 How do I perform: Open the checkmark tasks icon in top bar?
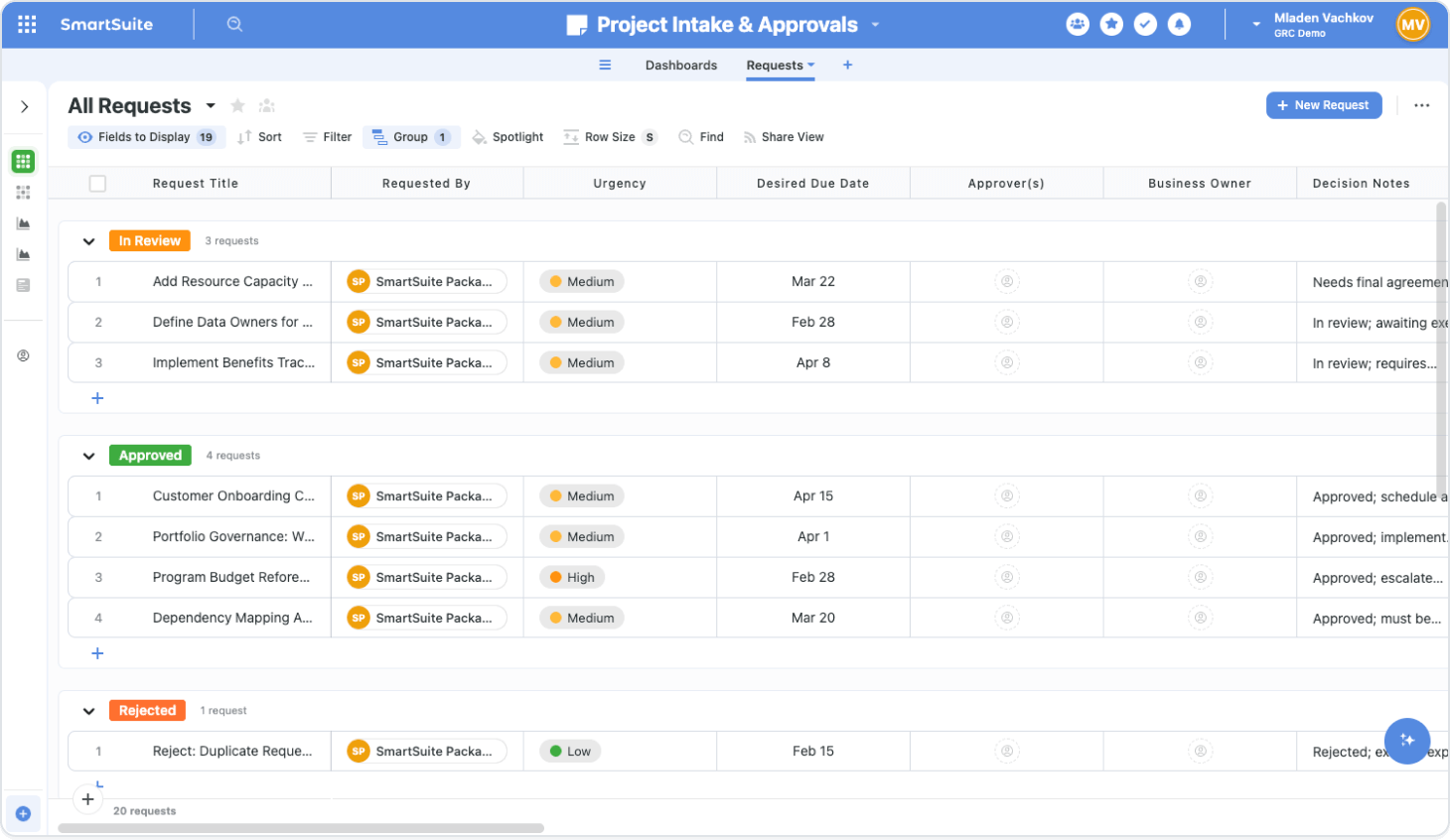coord(1145,25)
